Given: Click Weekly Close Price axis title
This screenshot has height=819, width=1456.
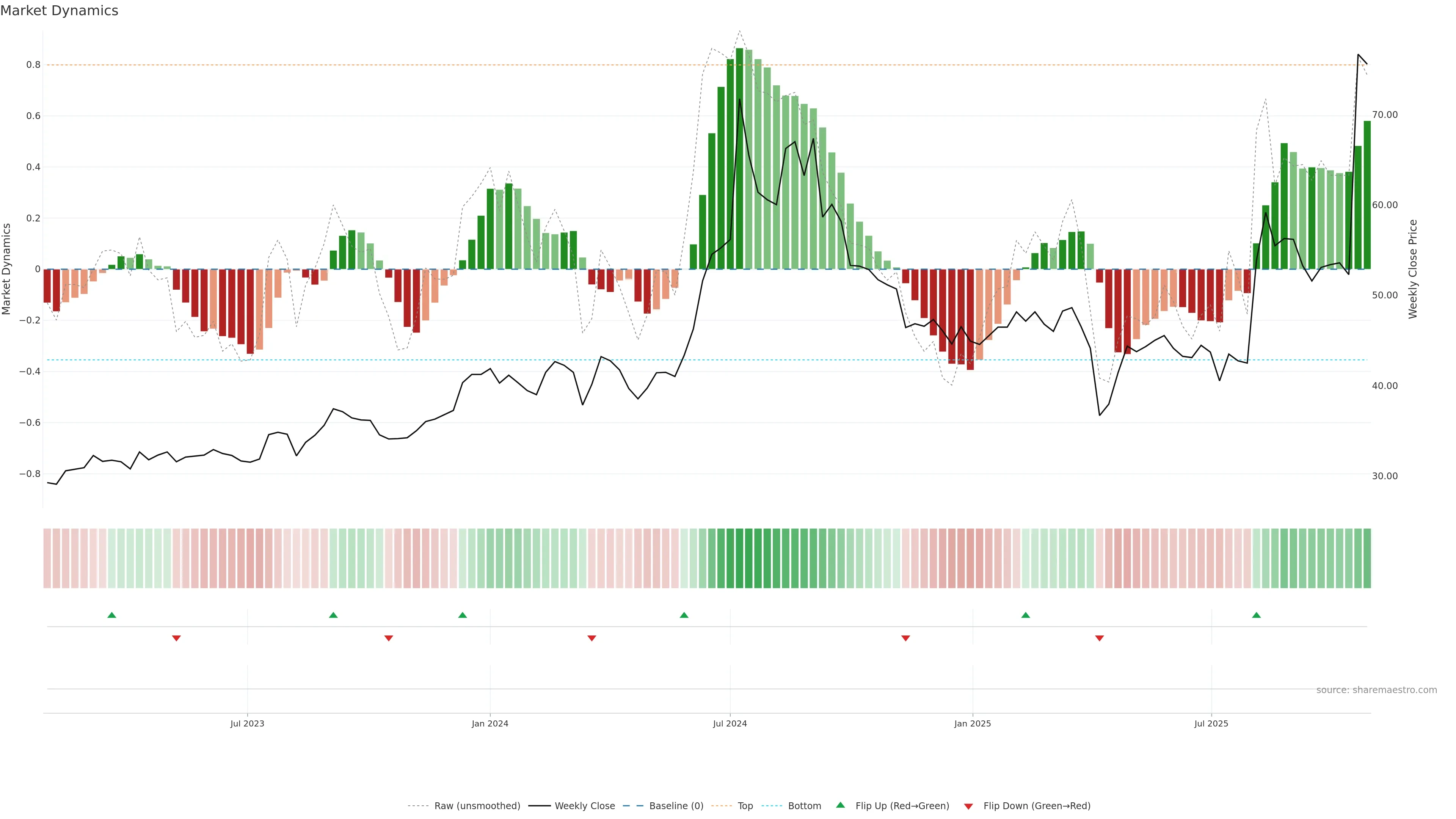Looking at the screenshot, I should point(1413,269).
